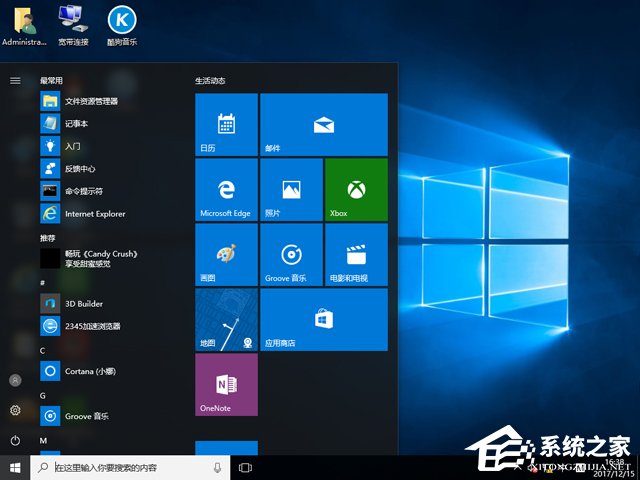The width and height of the screenshot is (640, 480).
Task: Click the 推荐 section header
Action: point(47,238)
